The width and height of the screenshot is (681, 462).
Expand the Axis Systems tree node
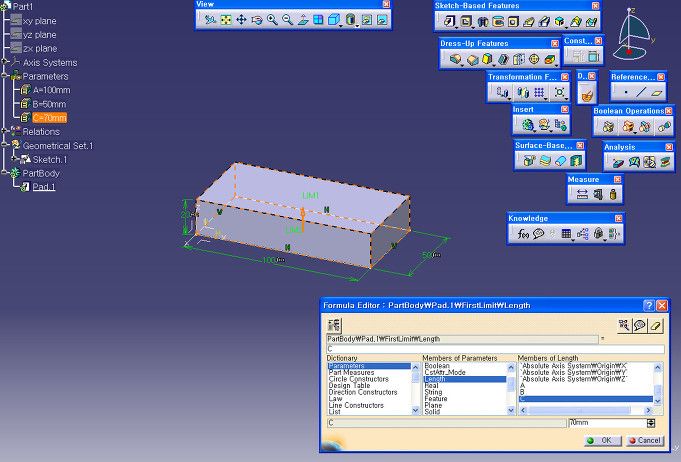coord(5,62)
